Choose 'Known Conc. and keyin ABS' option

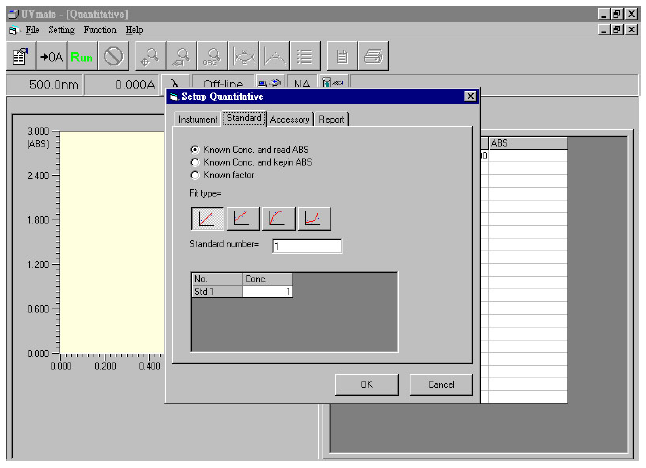[194, 161]
